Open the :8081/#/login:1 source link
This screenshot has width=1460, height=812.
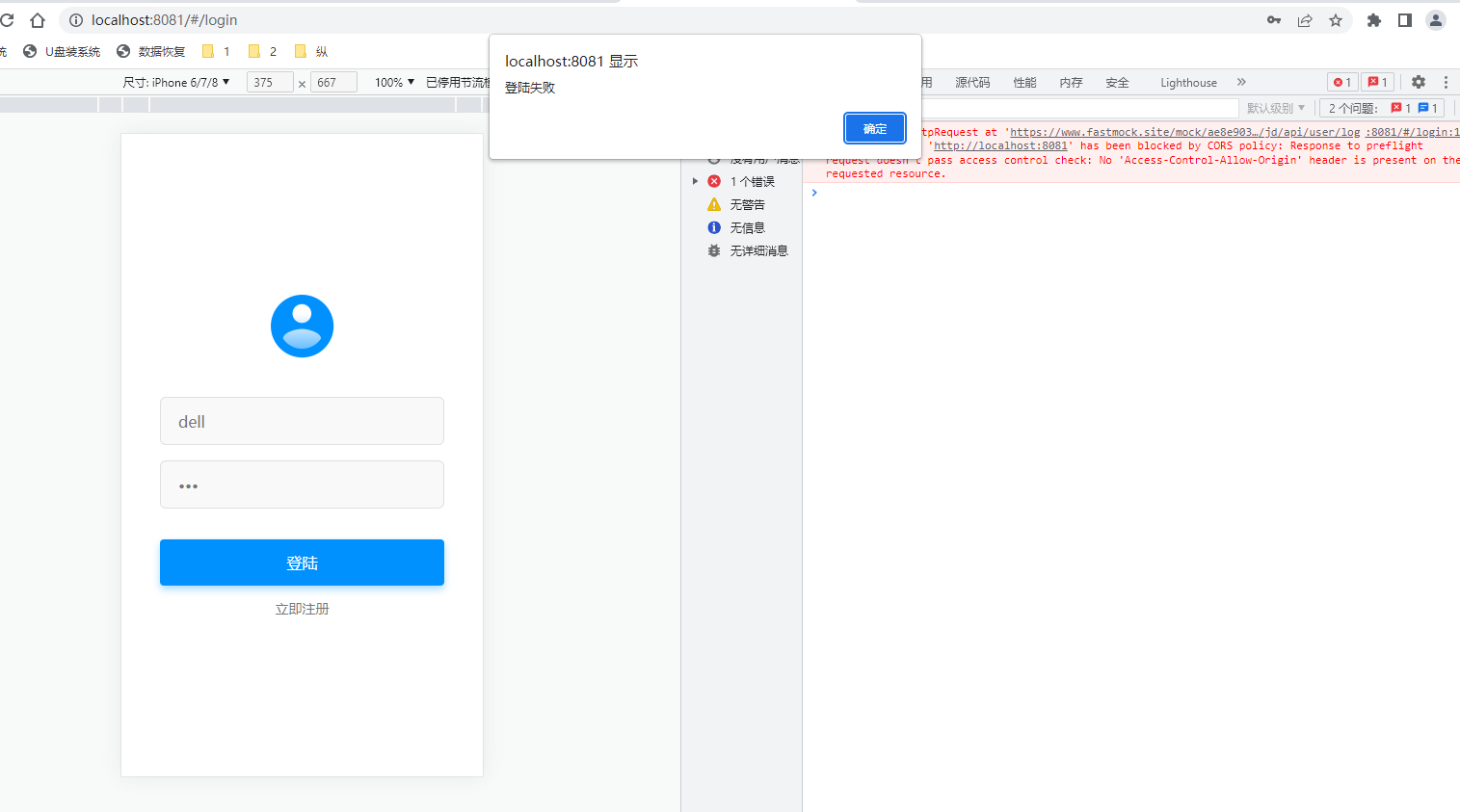point(1412,132)
